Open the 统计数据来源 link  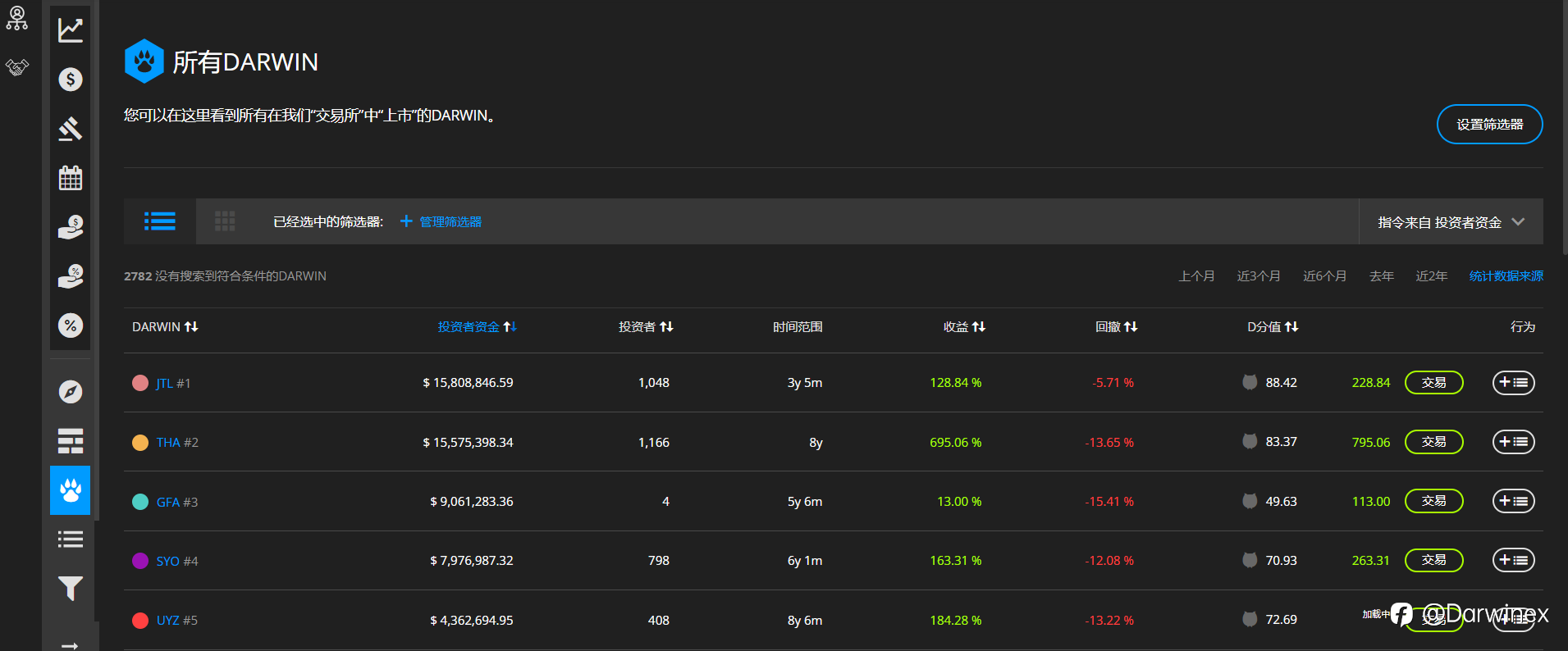(1506, 276)
